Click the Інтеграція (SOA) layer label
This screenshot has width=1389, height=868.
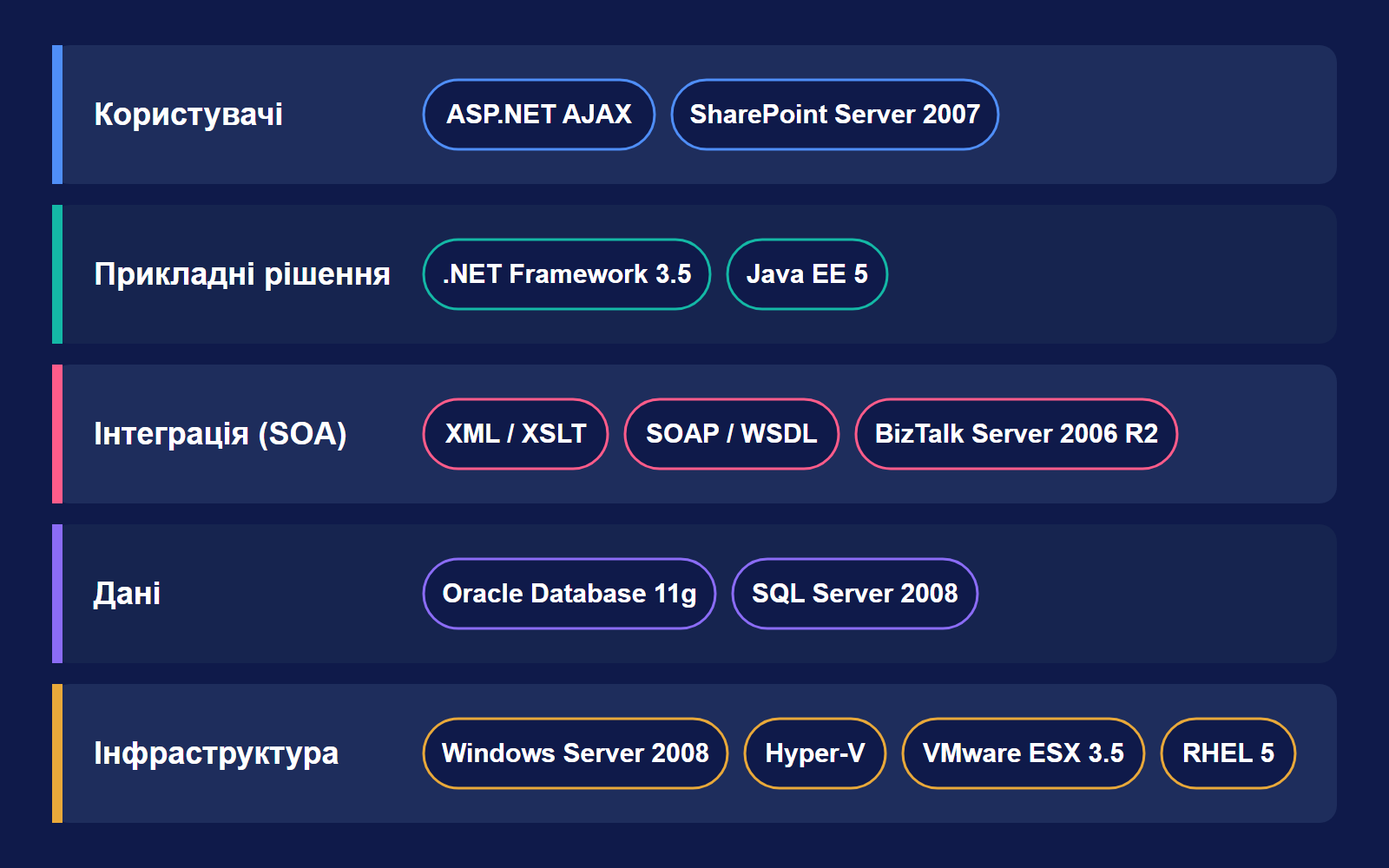(x=221, y=434)
